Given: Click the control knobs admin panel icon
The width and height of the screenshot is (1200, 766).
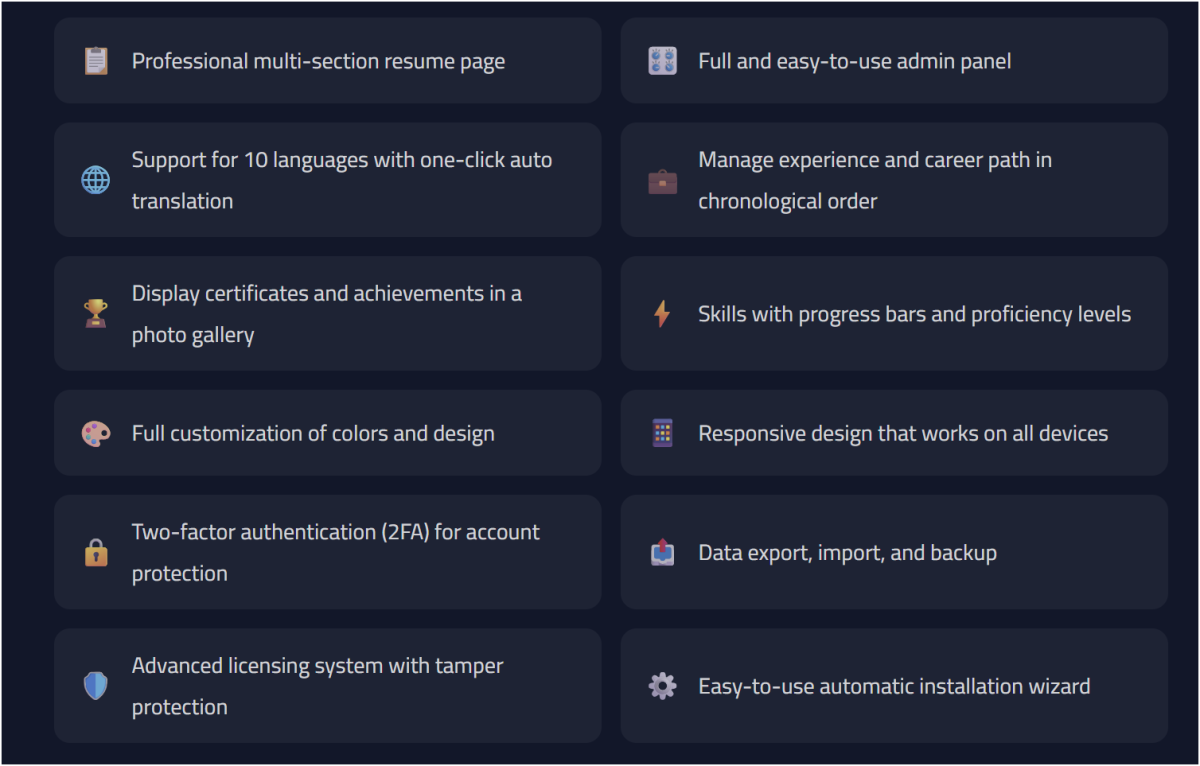Looking at the screenshot, I should coord(662,61).
